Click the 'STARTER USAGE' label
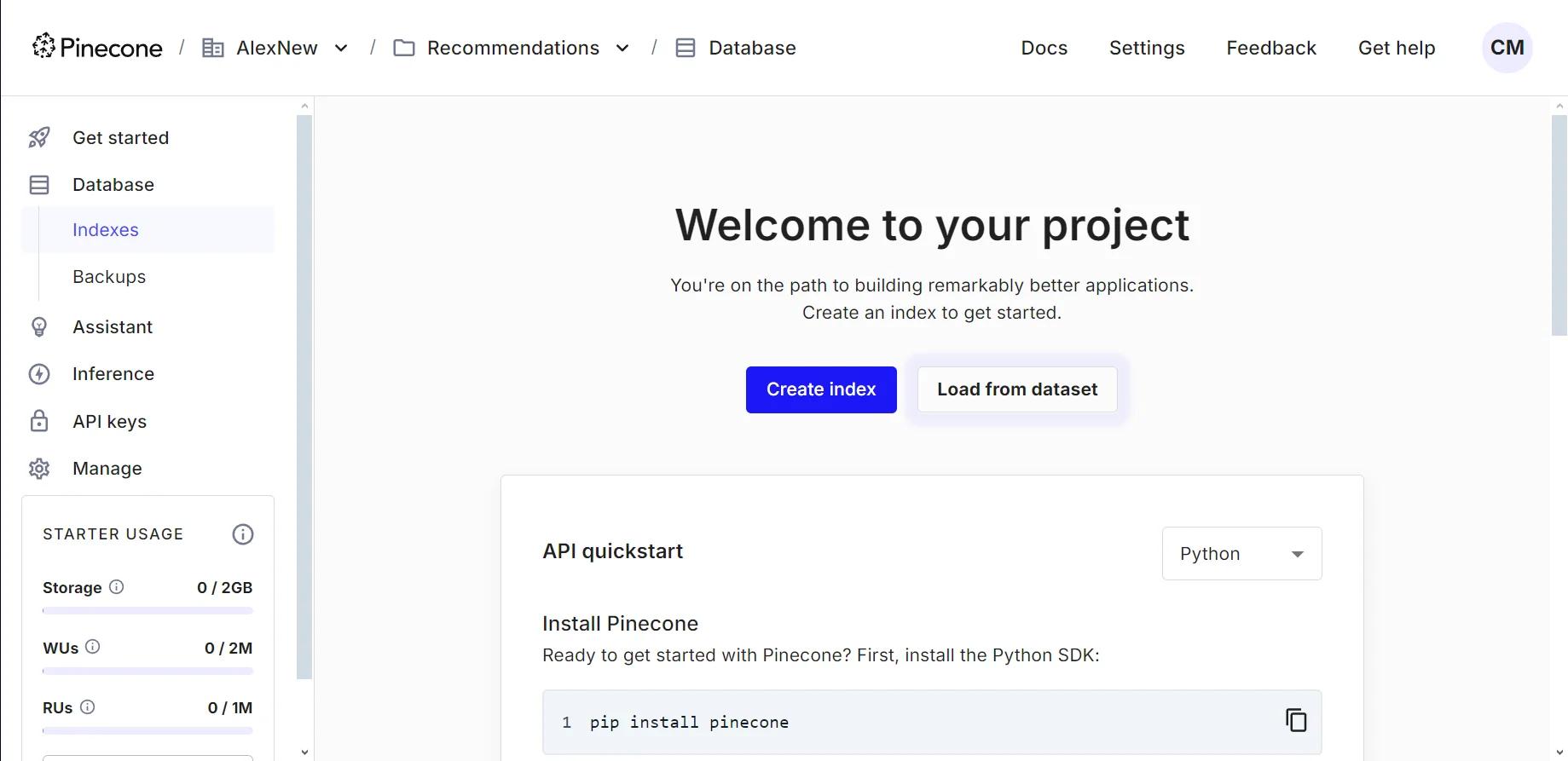Viewport: 1568px width, 761px height. tap(113, 534)
